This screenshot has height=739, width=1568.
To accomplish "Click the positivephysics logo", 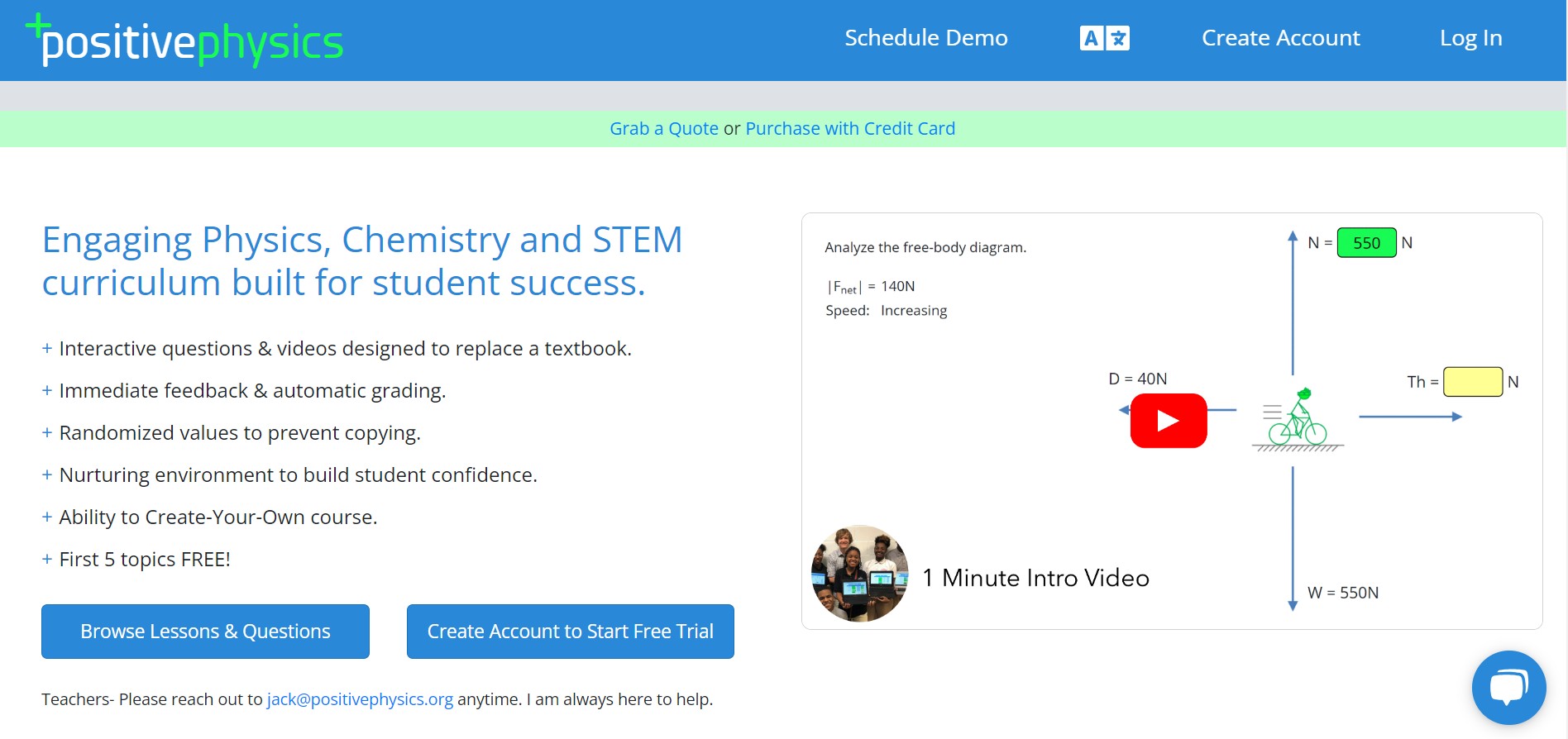I will click(186, 40).
